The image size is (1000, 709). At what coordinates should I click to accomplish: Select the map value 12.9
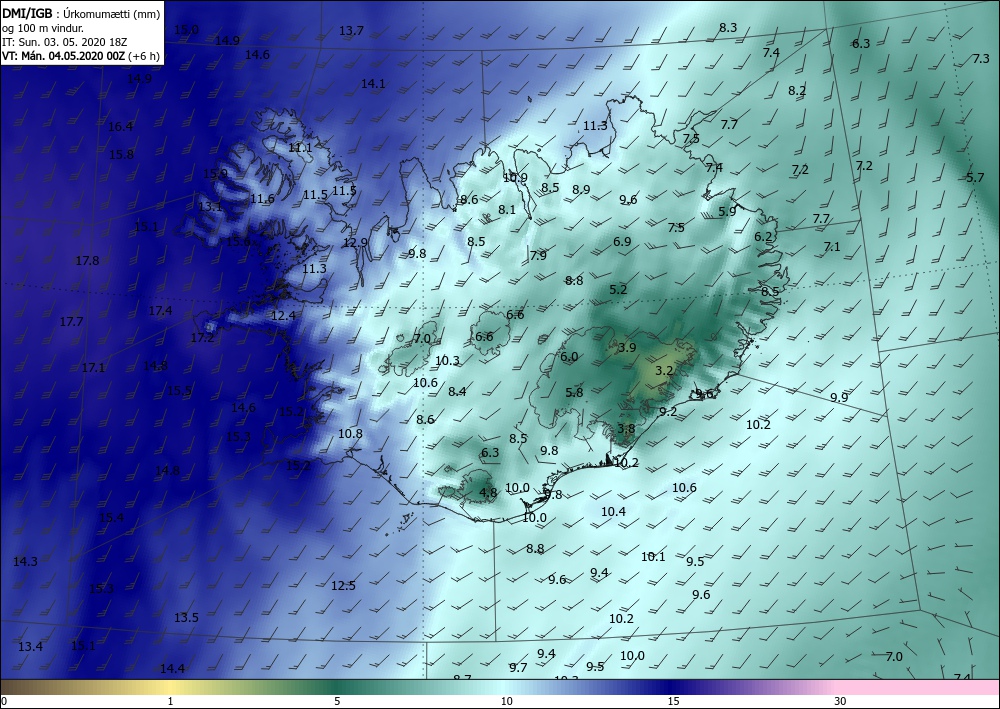point(355,242)
